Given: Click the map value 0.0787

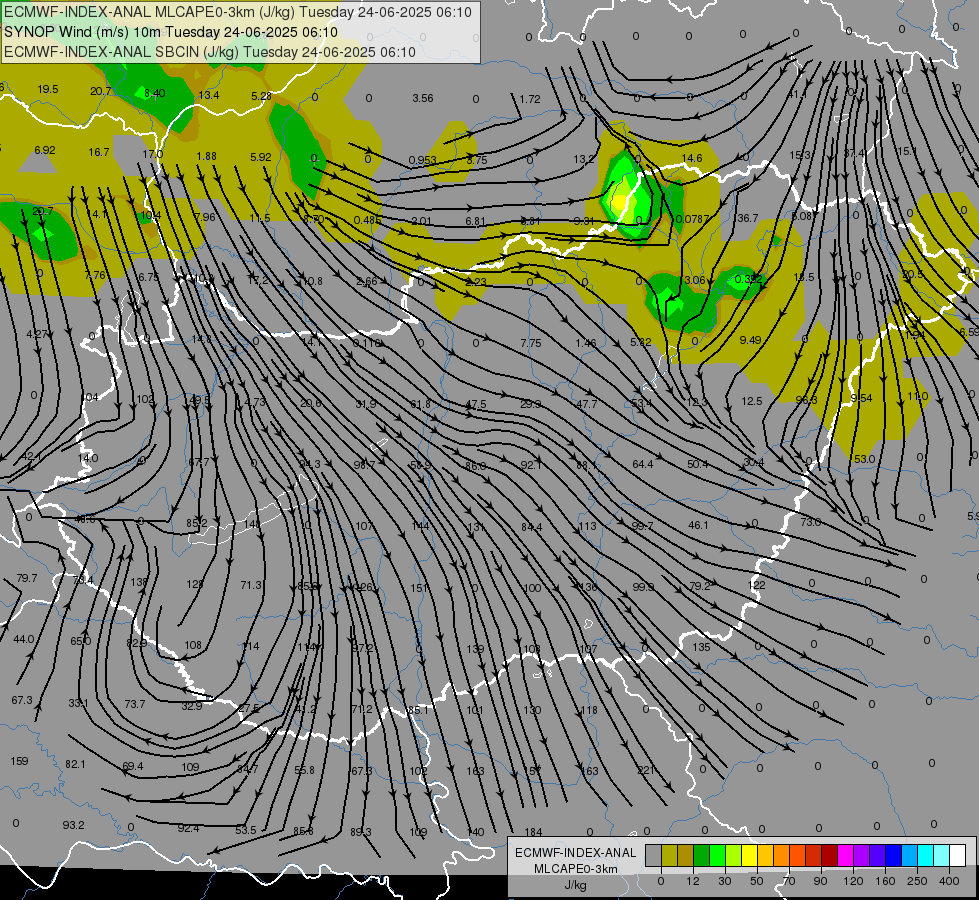Looking at the screenshot, I should [x=692, y=219].
